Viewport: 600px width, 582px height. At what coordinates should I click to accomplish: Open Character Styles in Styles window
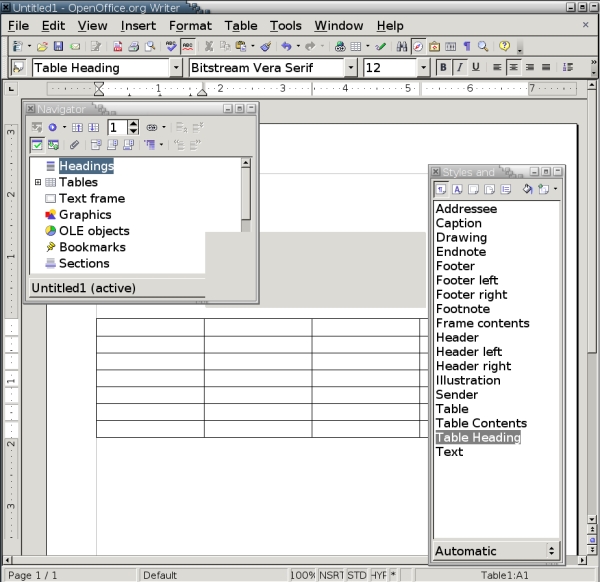pyautogui.click(x=457, y=189)
